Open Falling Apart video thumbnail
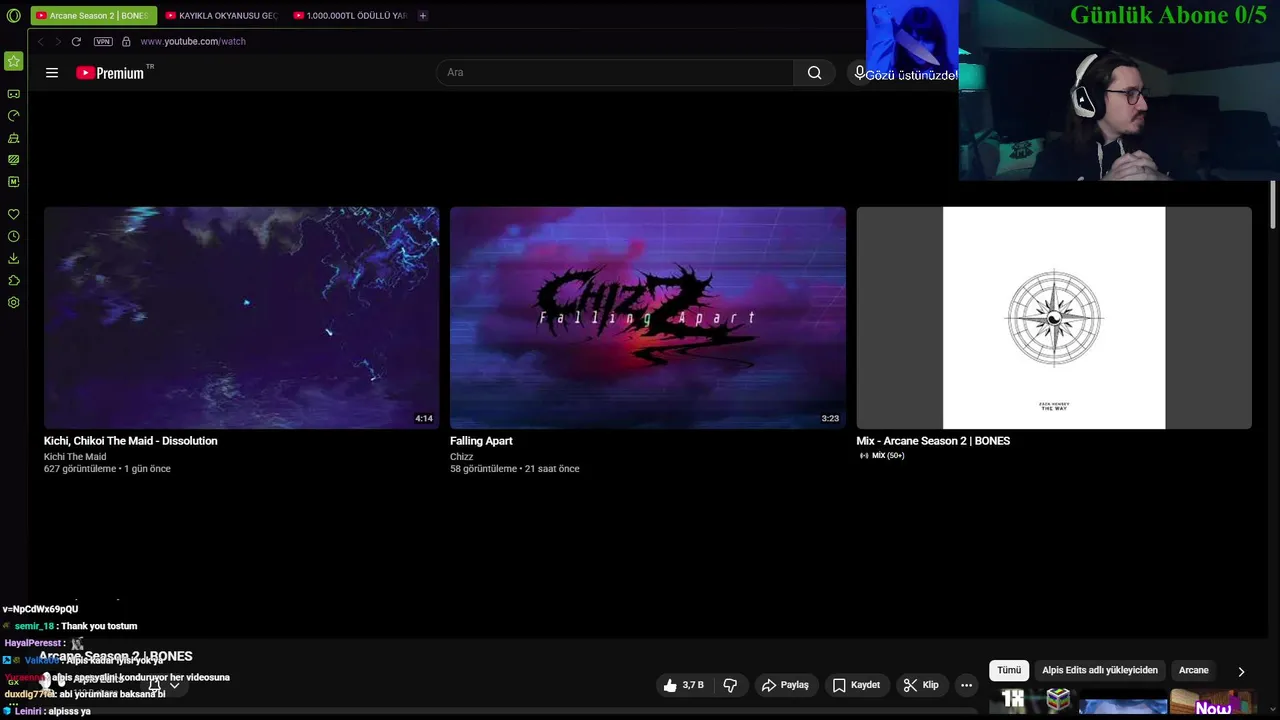The image size is (1280, 720). pos(648,318)
